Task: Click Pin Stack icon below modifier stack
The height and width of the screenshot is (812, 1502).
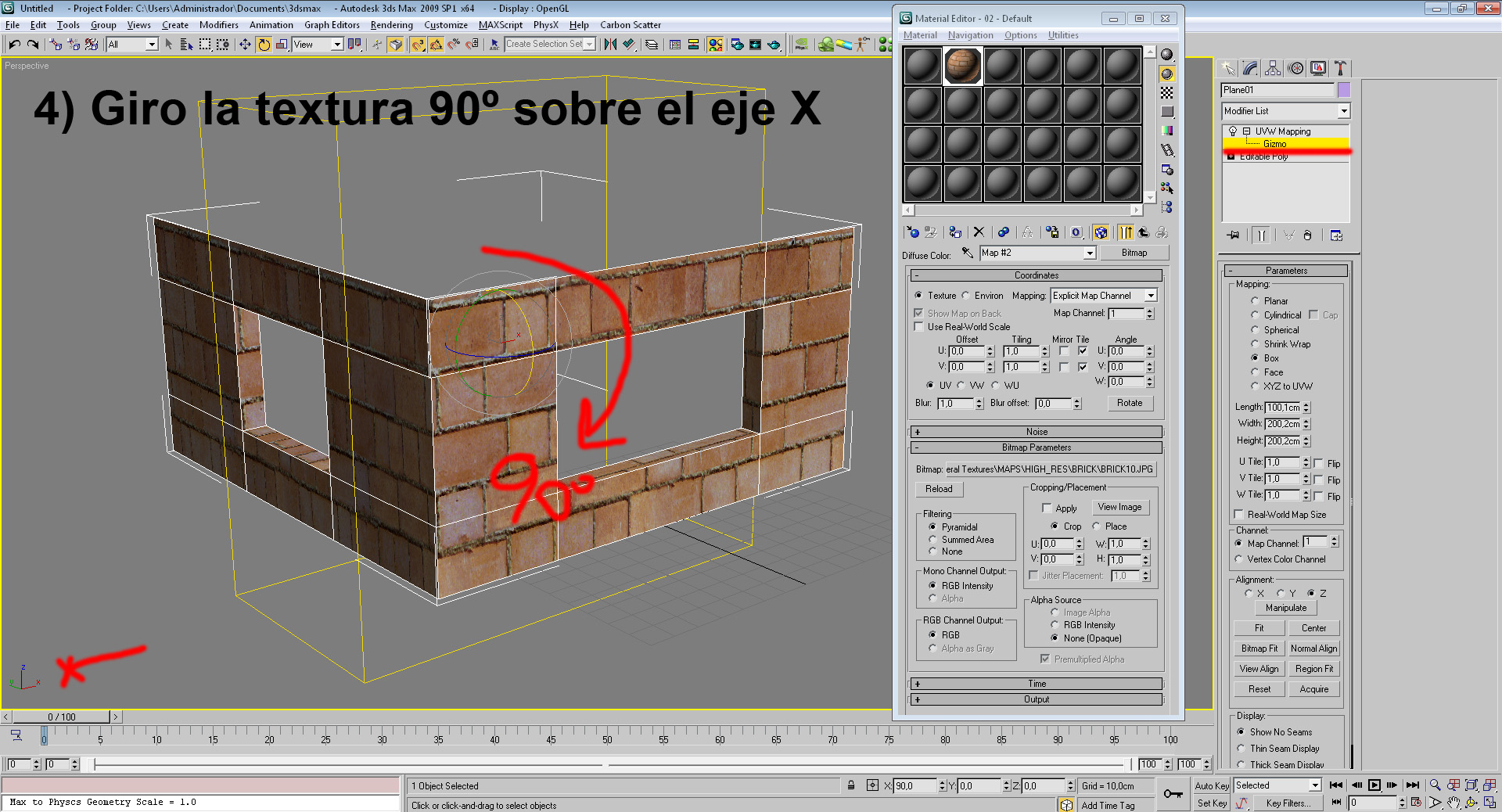Action: 1234,235
